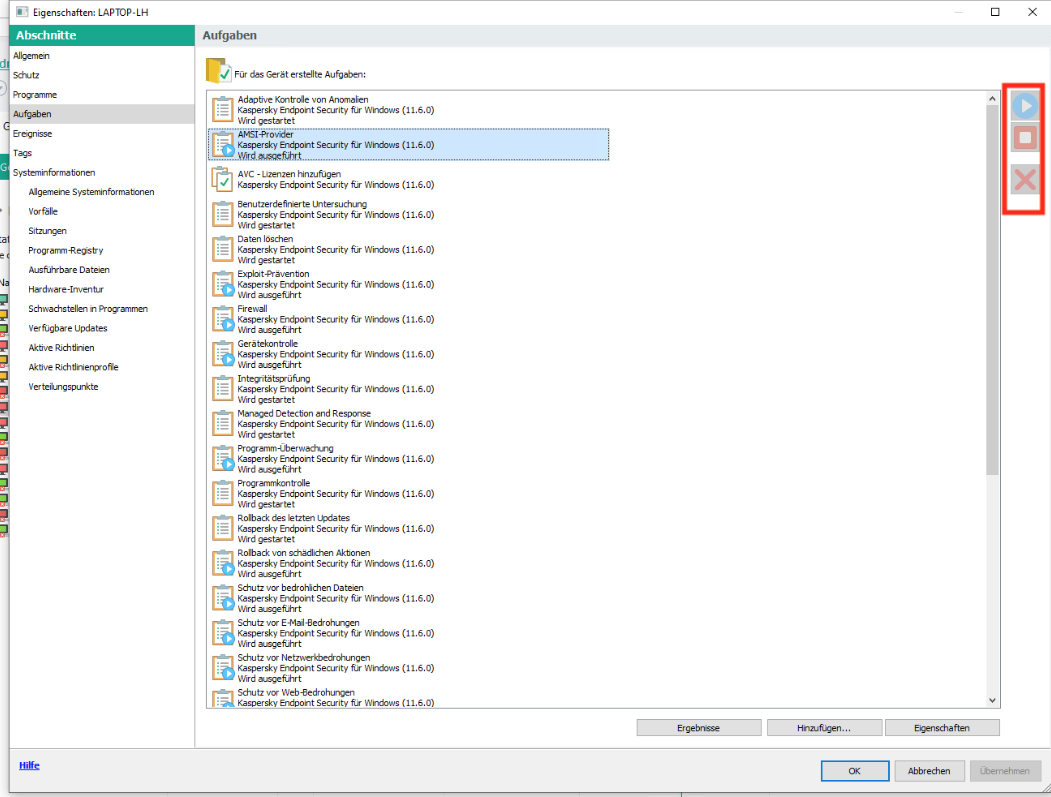The width and height of the screenshot is (1051, 797).
Task: Start the selected task with the play icon
Action: pos(1024,106)
